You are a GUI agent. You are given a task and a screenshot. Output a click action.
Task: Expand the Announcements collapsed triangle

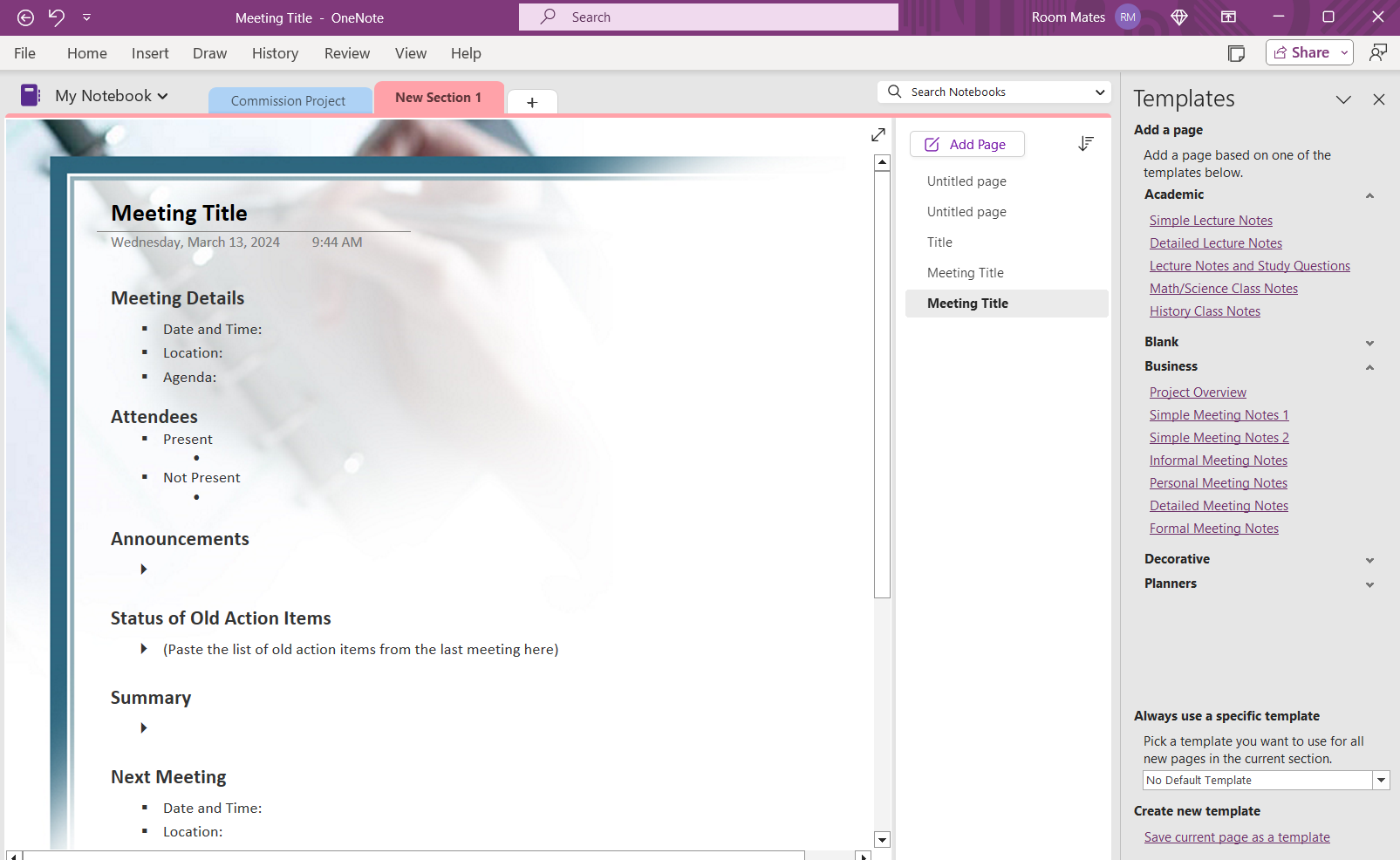(x=144, y=570)
